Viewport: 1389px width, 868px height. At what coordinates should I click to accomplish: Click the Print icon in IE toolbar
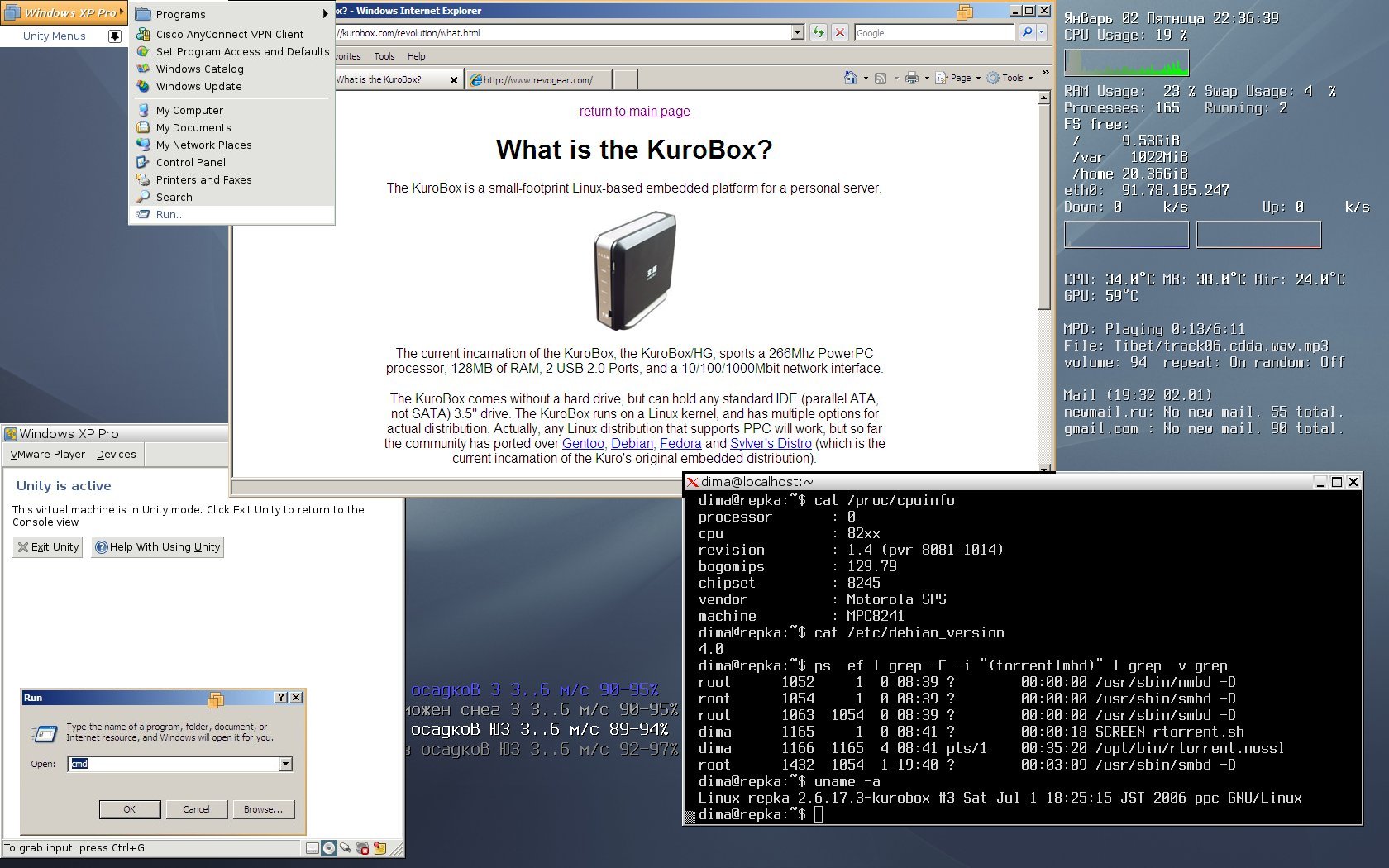pos(912,78)
